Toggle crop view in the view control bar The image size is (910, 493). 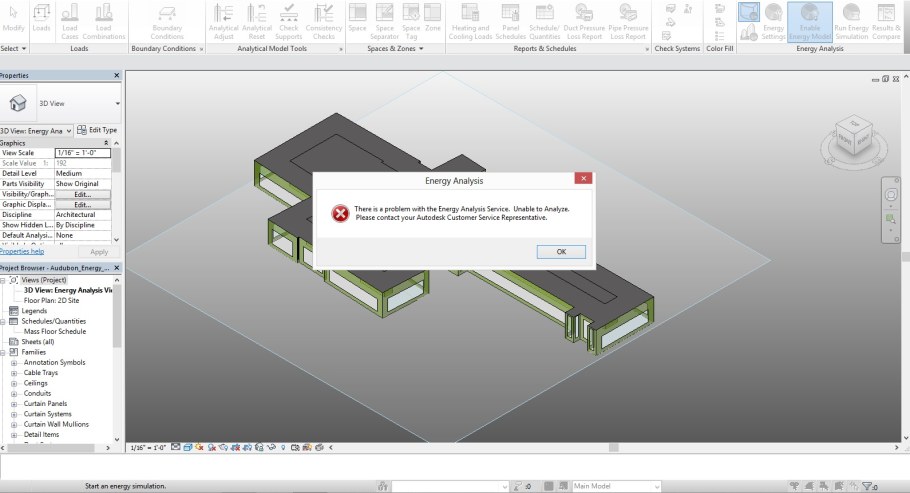click(235, 448)
